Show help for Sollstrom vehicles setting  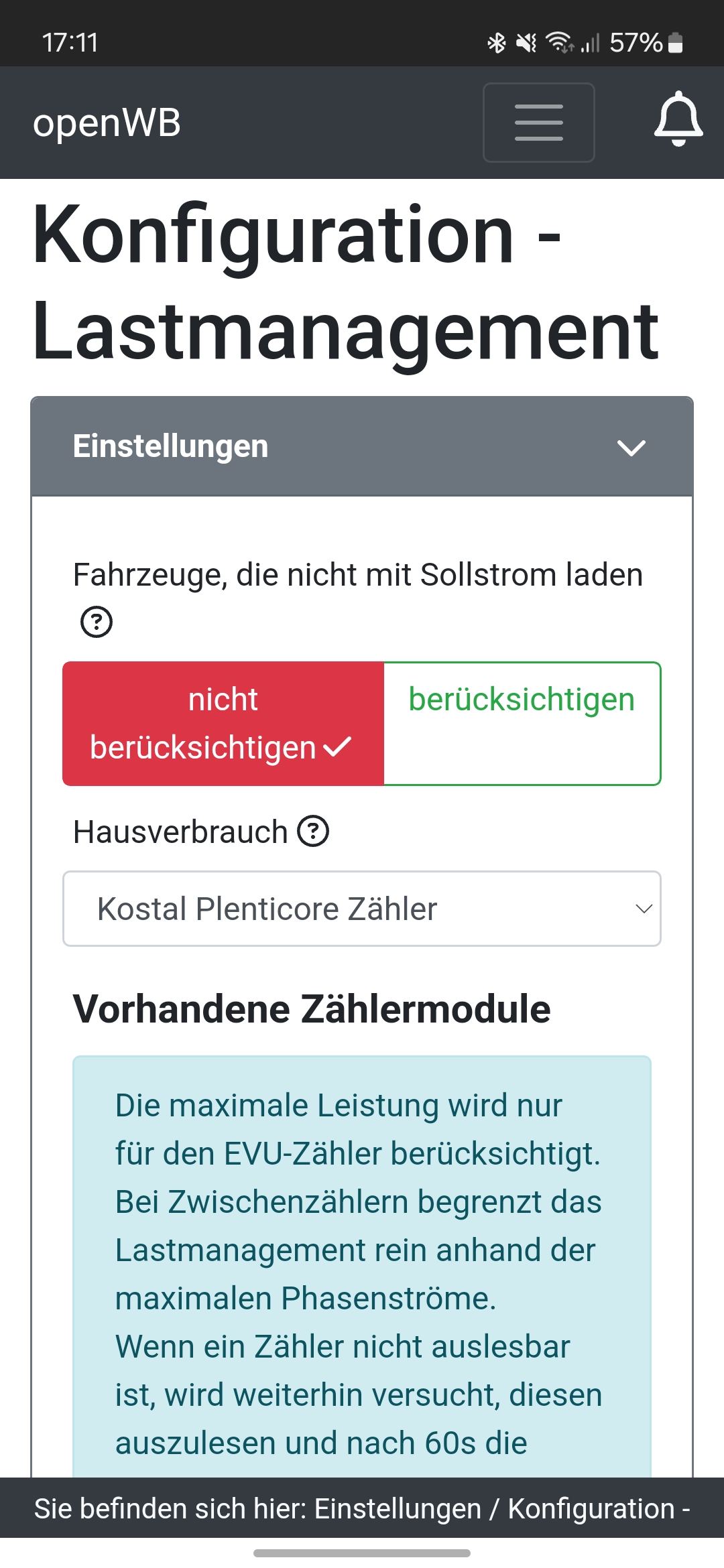coord(97,622)
